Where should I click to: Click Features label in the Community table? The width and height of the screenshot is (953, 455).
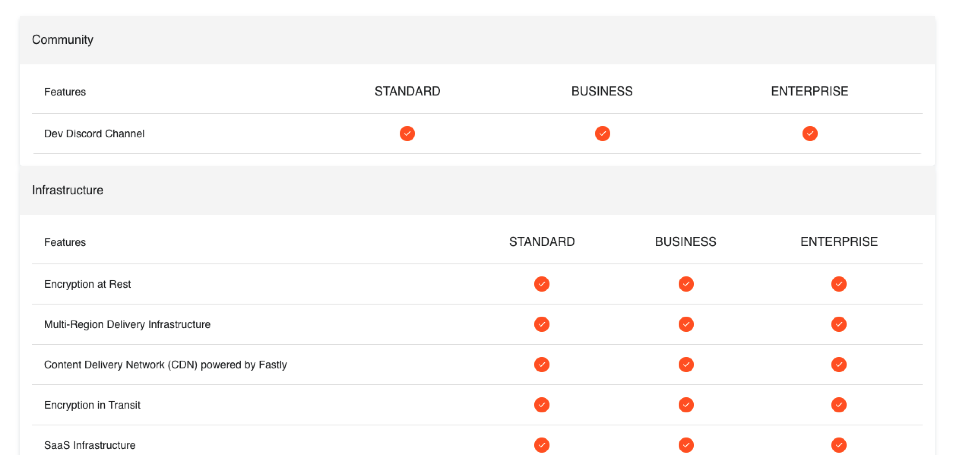(x=65, y=92)
